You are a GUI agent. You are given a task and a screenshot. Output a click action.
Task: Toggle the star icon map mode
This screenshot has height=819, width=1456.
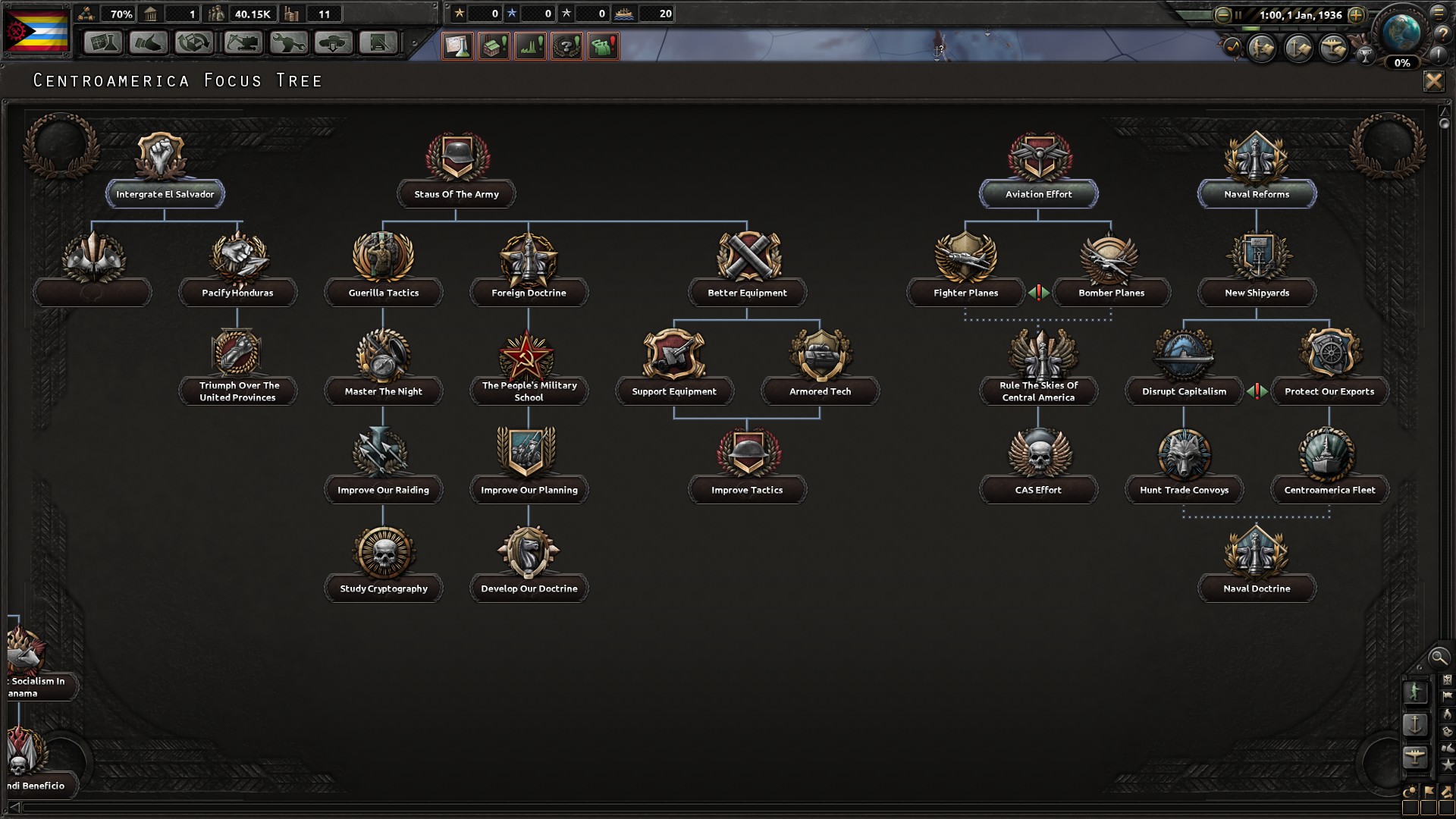1448,765
